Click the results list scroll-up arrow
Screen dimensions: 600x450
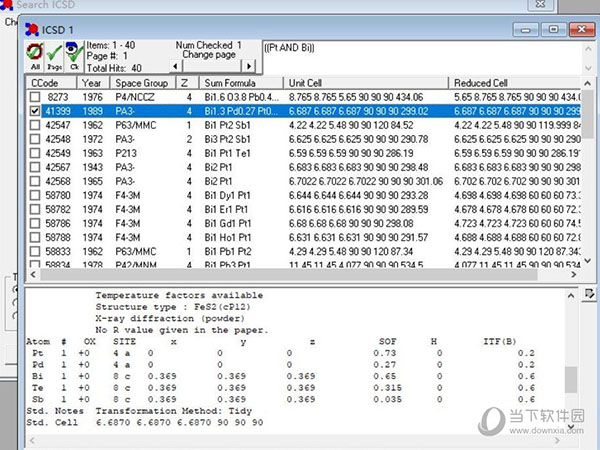click(x=588, y=83)
